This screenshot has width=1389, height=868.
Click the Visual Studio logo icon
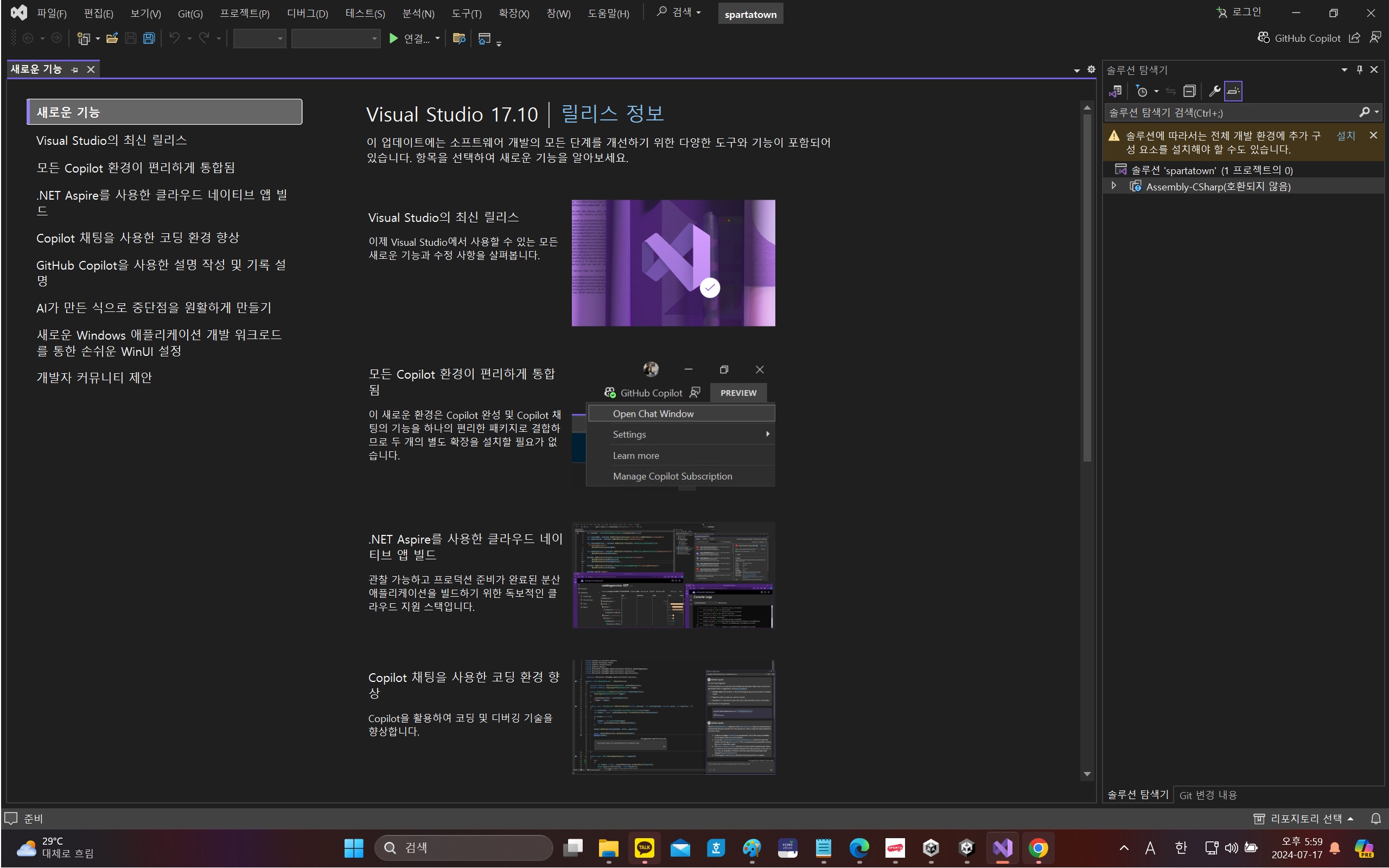18,12
